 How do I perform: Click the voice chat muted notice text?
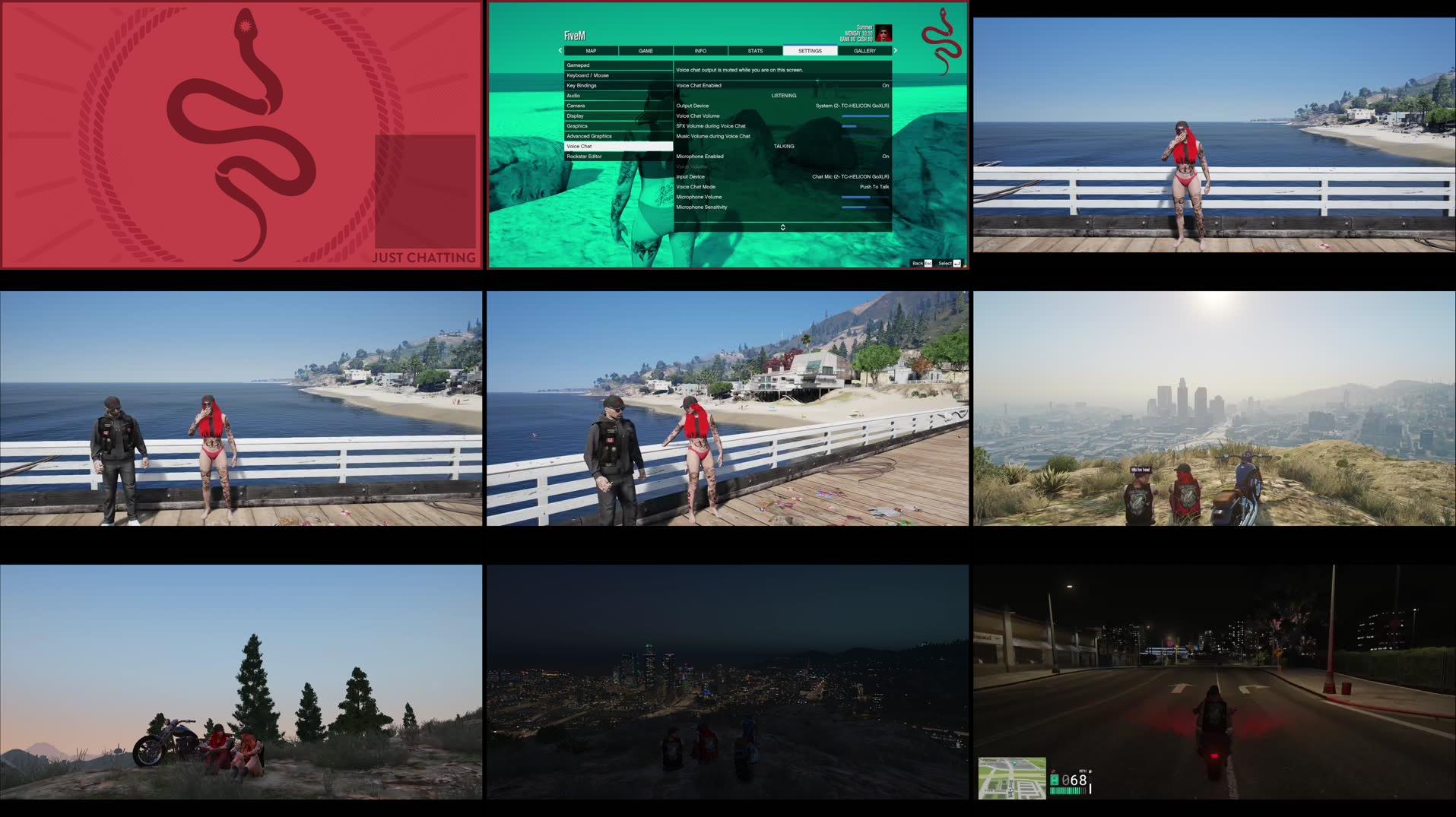click(739, 70)
